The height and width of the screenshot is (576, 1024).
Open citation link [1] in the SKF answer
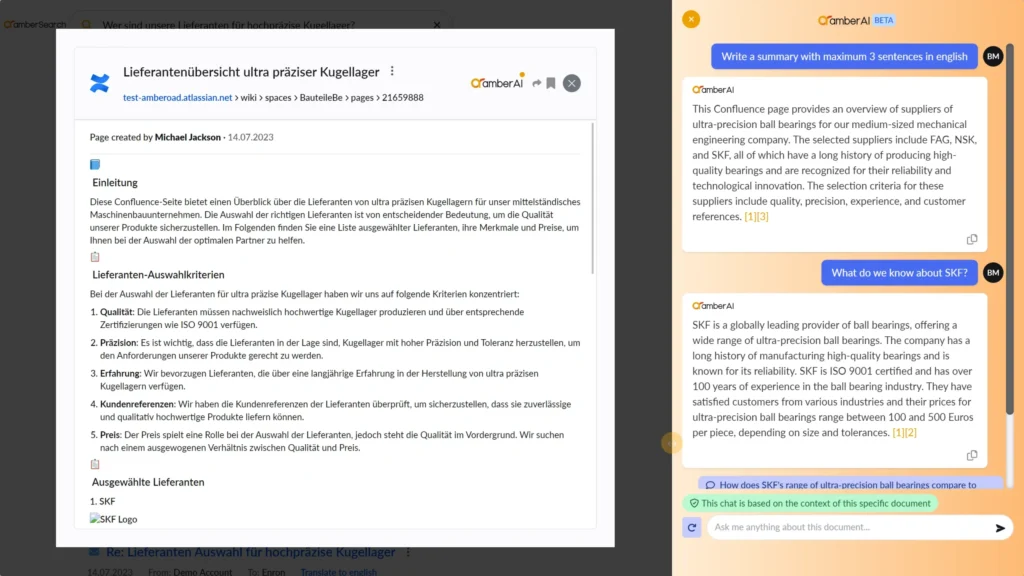point(897,432)
